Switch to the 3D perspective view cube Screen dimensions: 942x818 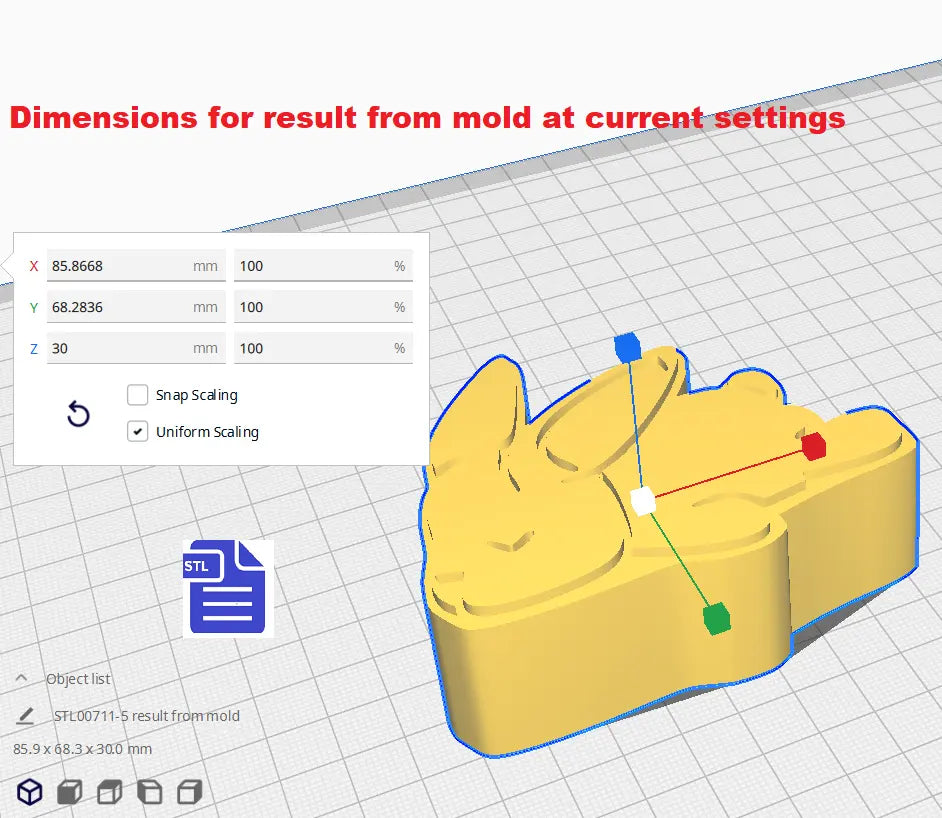30,793
